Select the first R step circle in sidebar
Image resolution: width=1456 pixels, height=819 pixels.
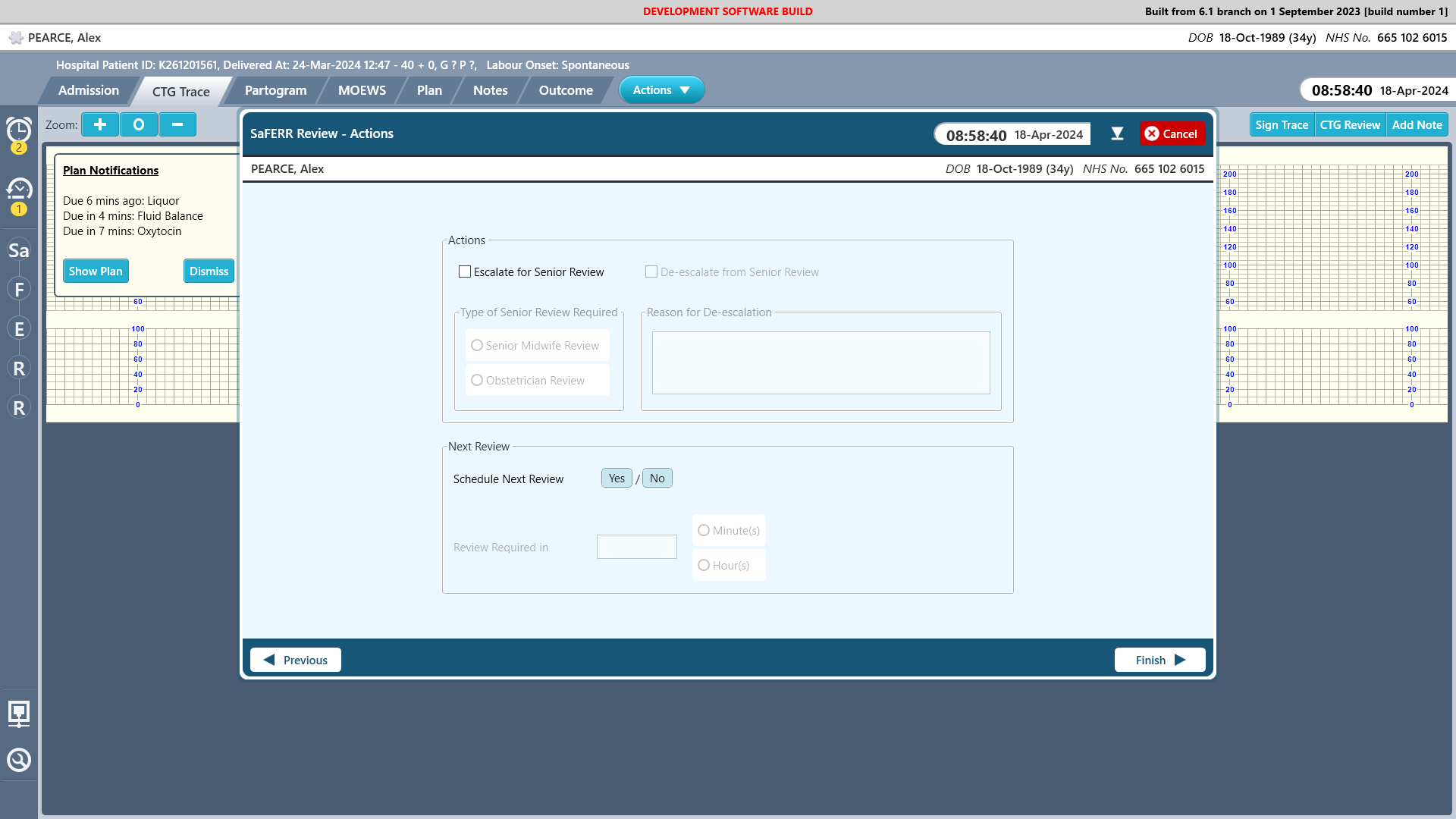pos(19,368)
